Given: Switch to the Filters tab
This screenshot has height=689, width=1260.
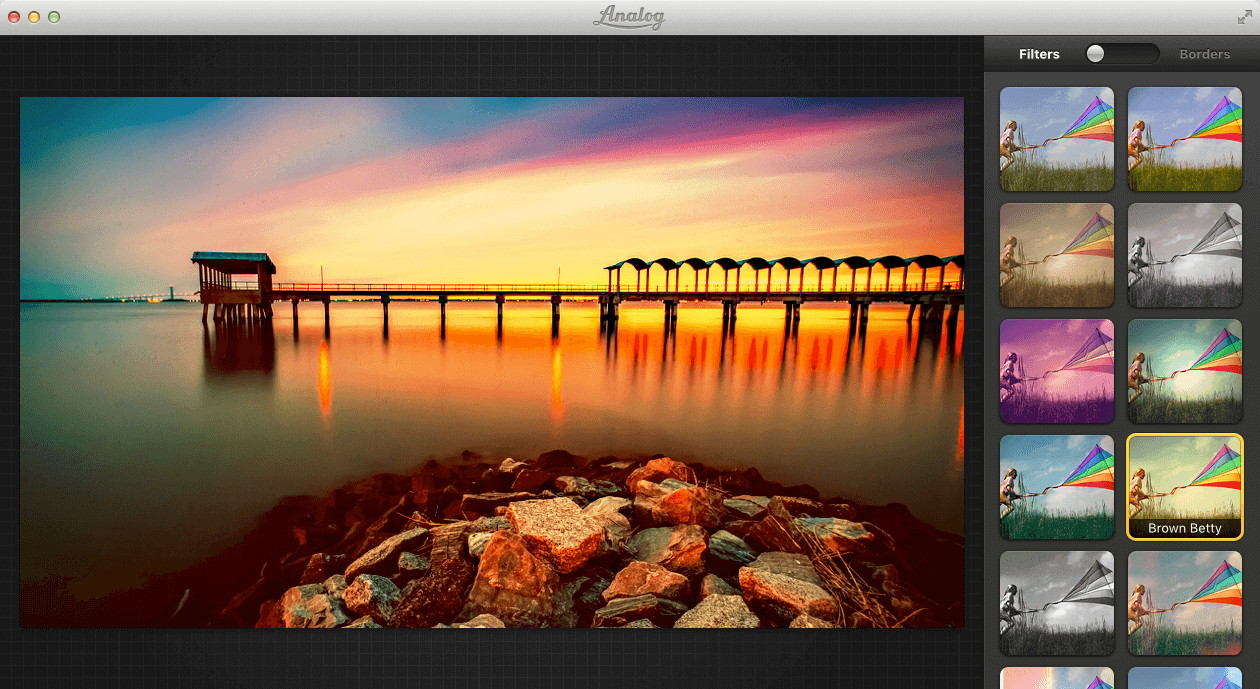Looking at the screenshot, I should pos(1039,54).
